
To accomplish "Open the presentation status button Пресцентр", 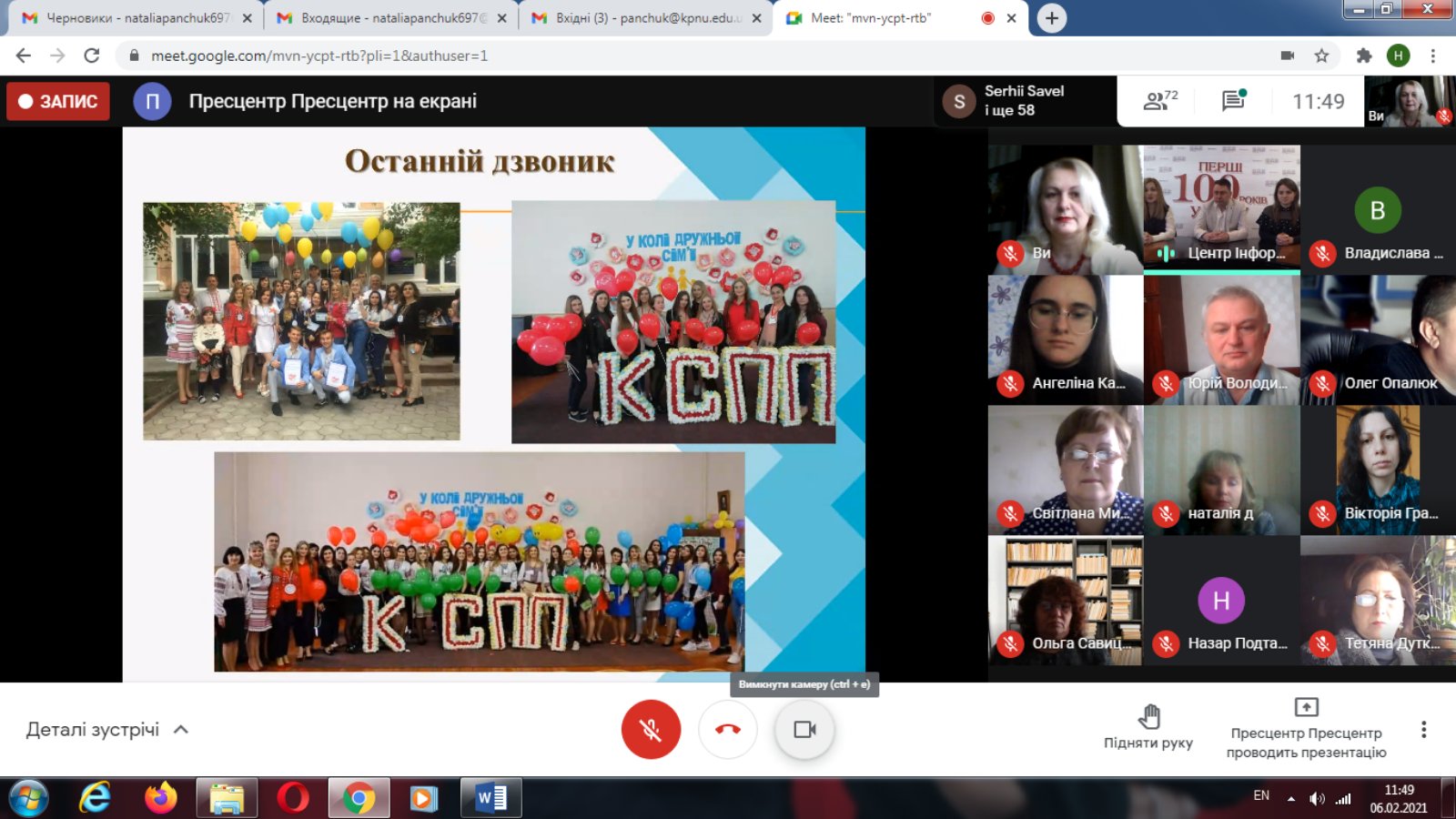I will (x=1306, y=729).
